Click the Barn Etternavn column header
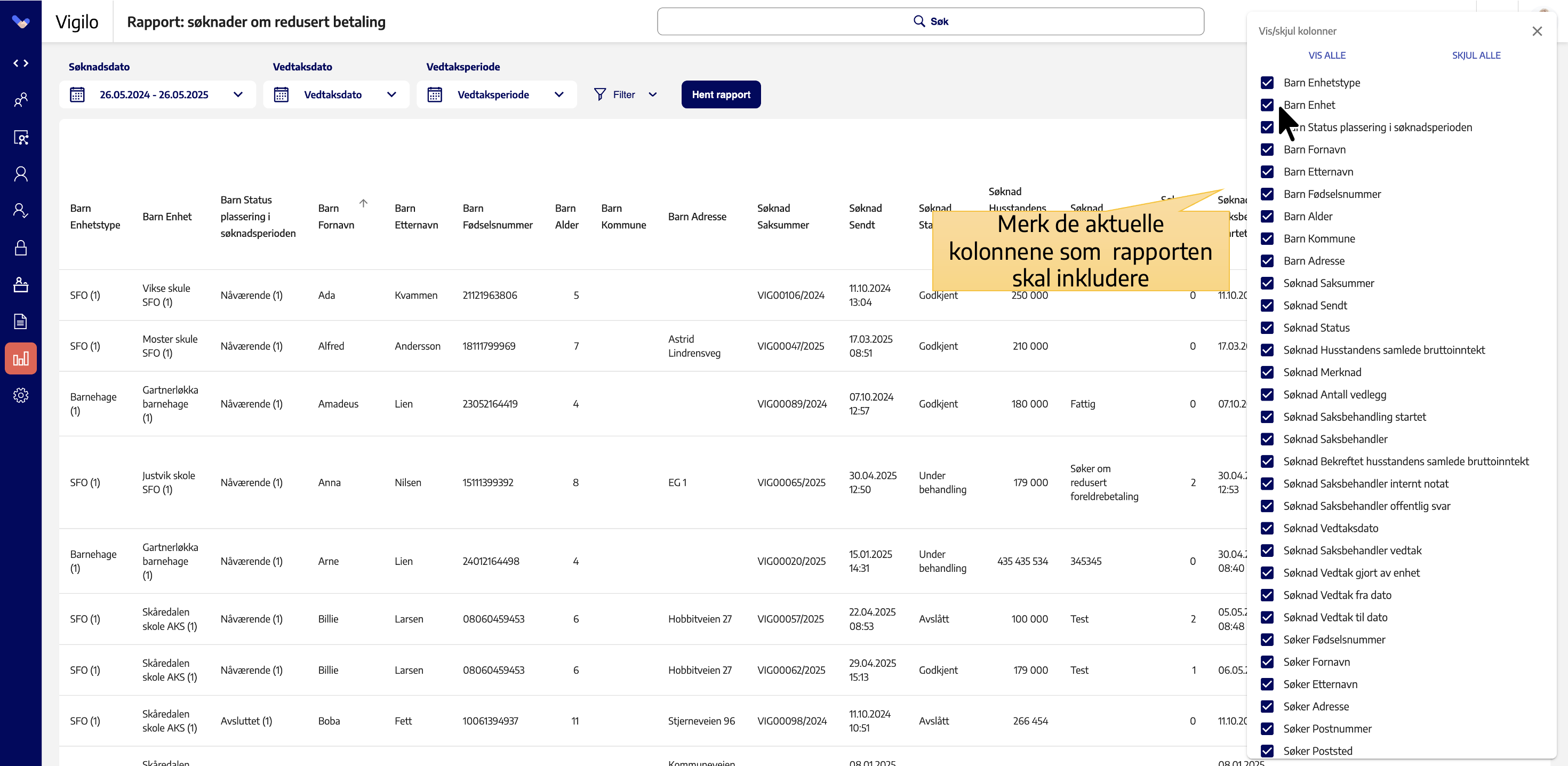The height and width of the screenshot is (766, 1568). click(417, 217)
